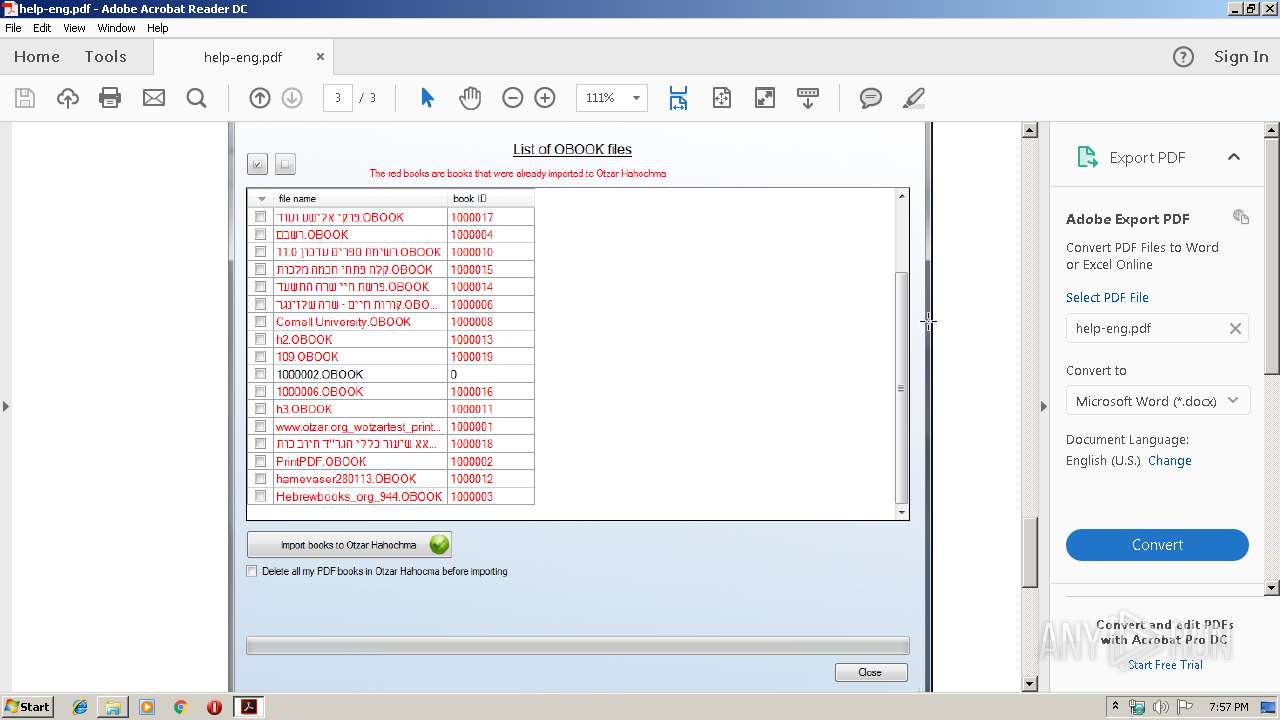Click the fit width scrolling icon
This screenshot has height=720, width=1280.
pyautogui.click(x=678, y=98)
